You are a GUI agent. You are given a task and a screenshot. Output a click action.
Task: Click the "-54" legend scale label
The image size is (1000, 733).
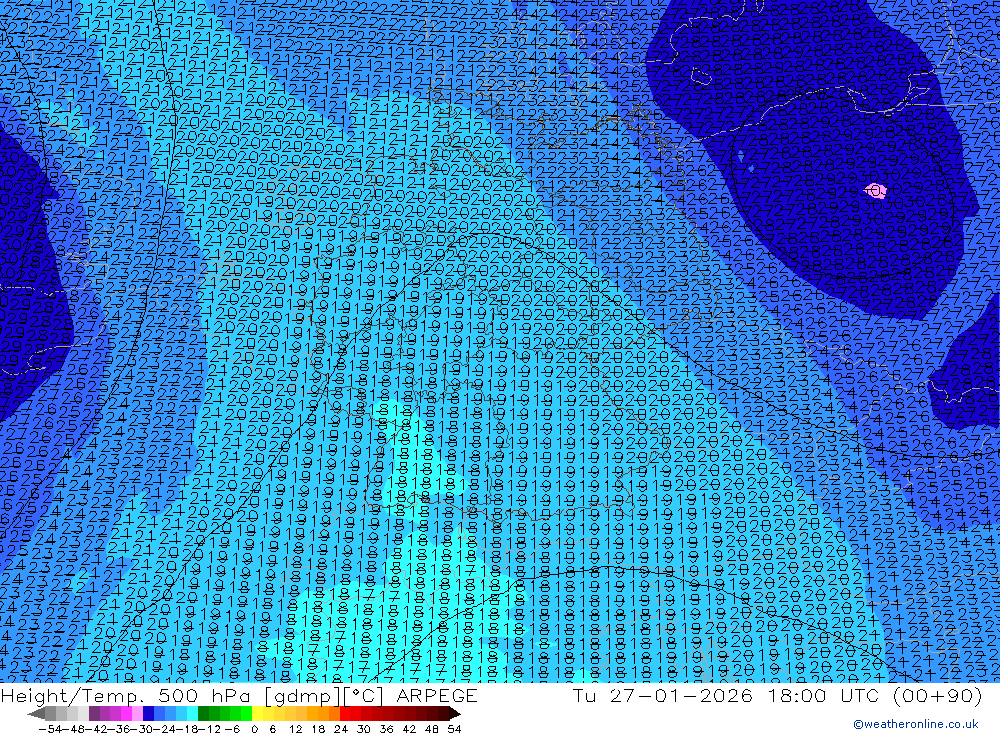(50, 729)
